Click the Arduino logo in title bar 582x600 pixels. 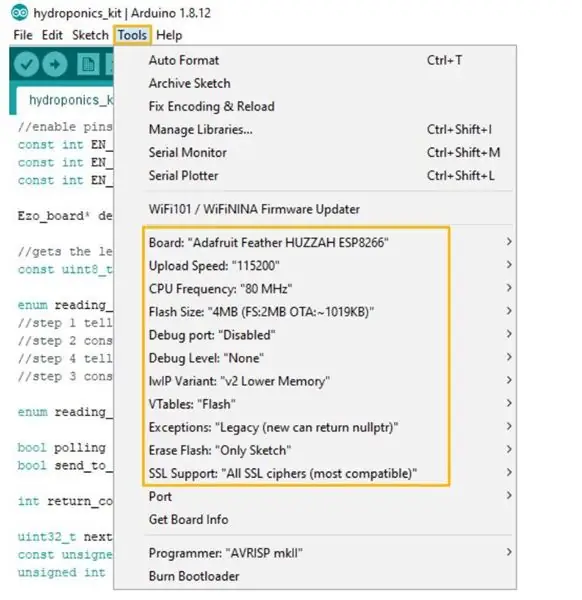[x=19, y=13]
